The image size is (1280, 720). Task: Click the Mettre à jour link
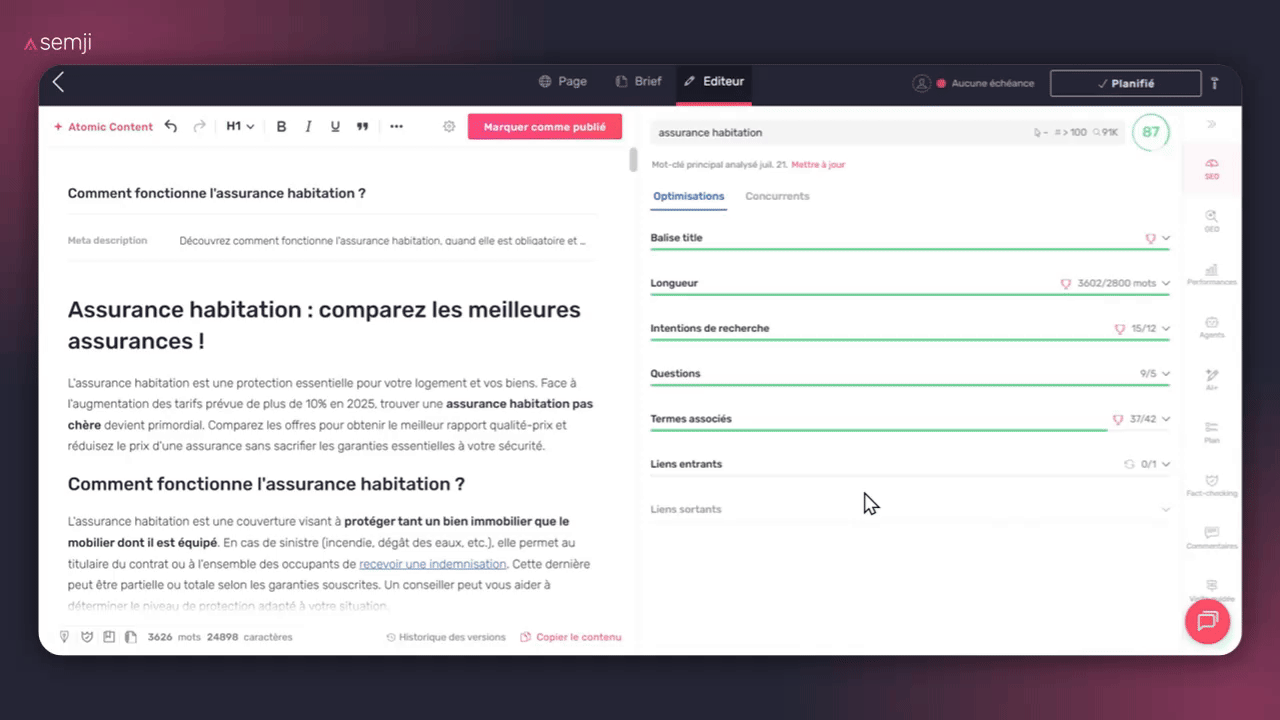click(x=818, y=164)
